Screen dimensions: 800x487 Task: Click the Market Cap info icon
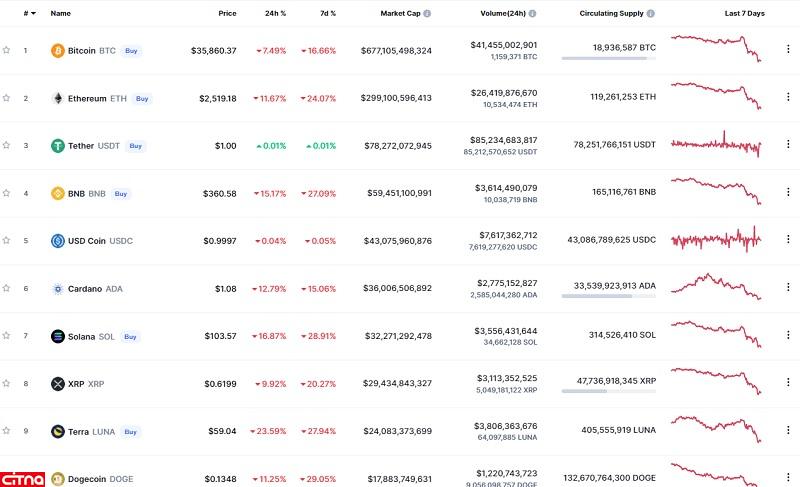click(427, 14)
